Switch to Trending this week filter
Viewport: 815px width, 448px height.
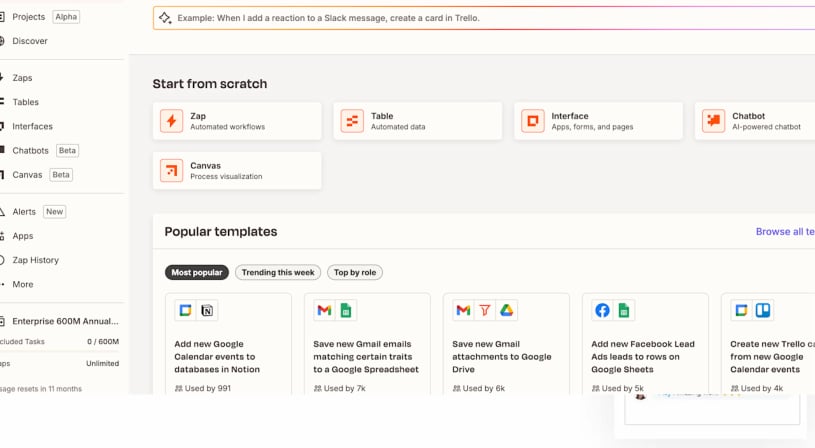[x=278, y=272]
